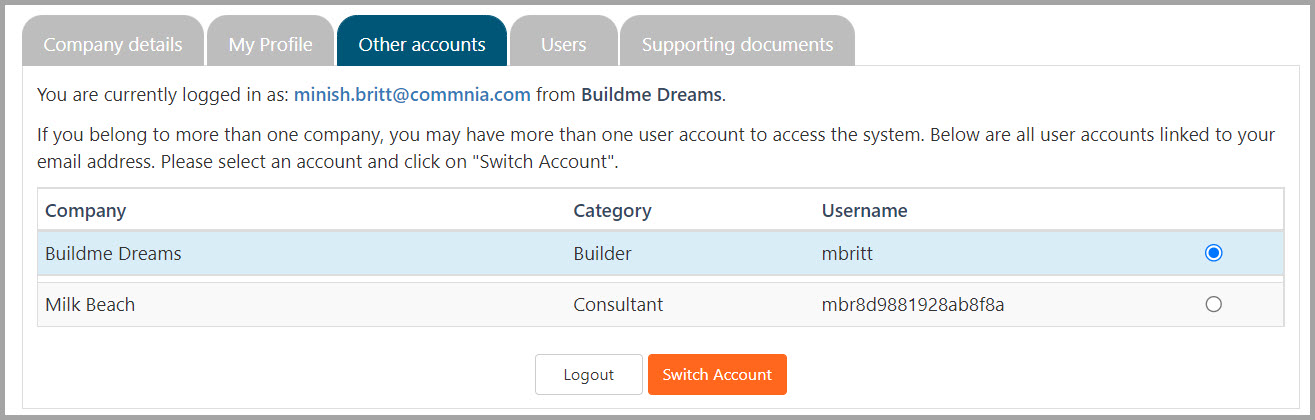Click the mbritt username cell
This screenshot has width=1315, height=420.
click(x=847, y=254)
